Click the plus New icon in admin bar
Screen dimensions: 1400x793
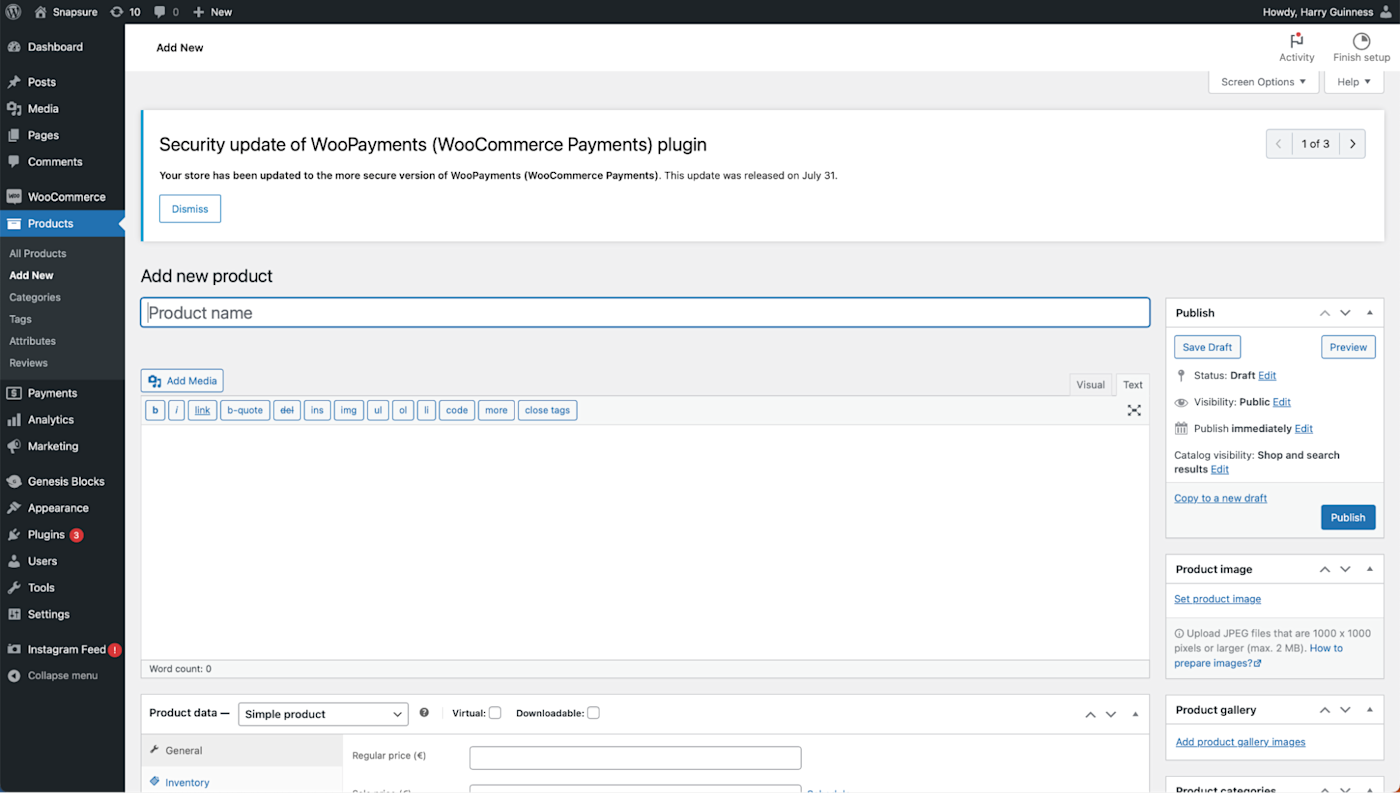click(198, 12)
